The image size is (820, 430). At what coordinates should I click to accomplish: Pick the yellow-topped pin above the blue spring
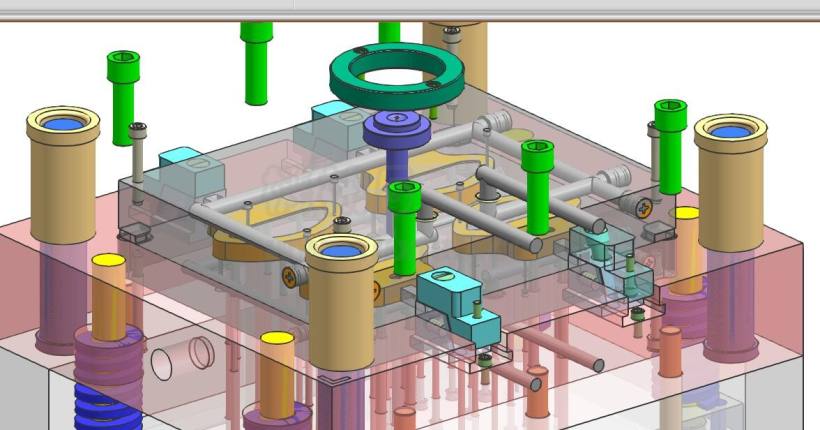click(x=109, y=297)
